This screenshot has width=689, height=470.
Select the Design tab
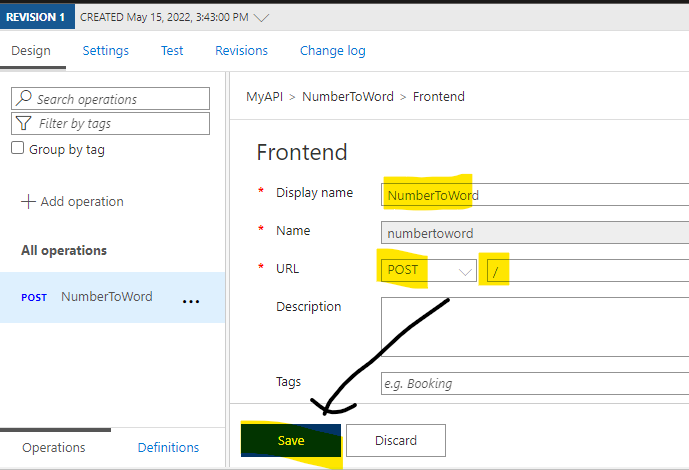coord(30,51)
